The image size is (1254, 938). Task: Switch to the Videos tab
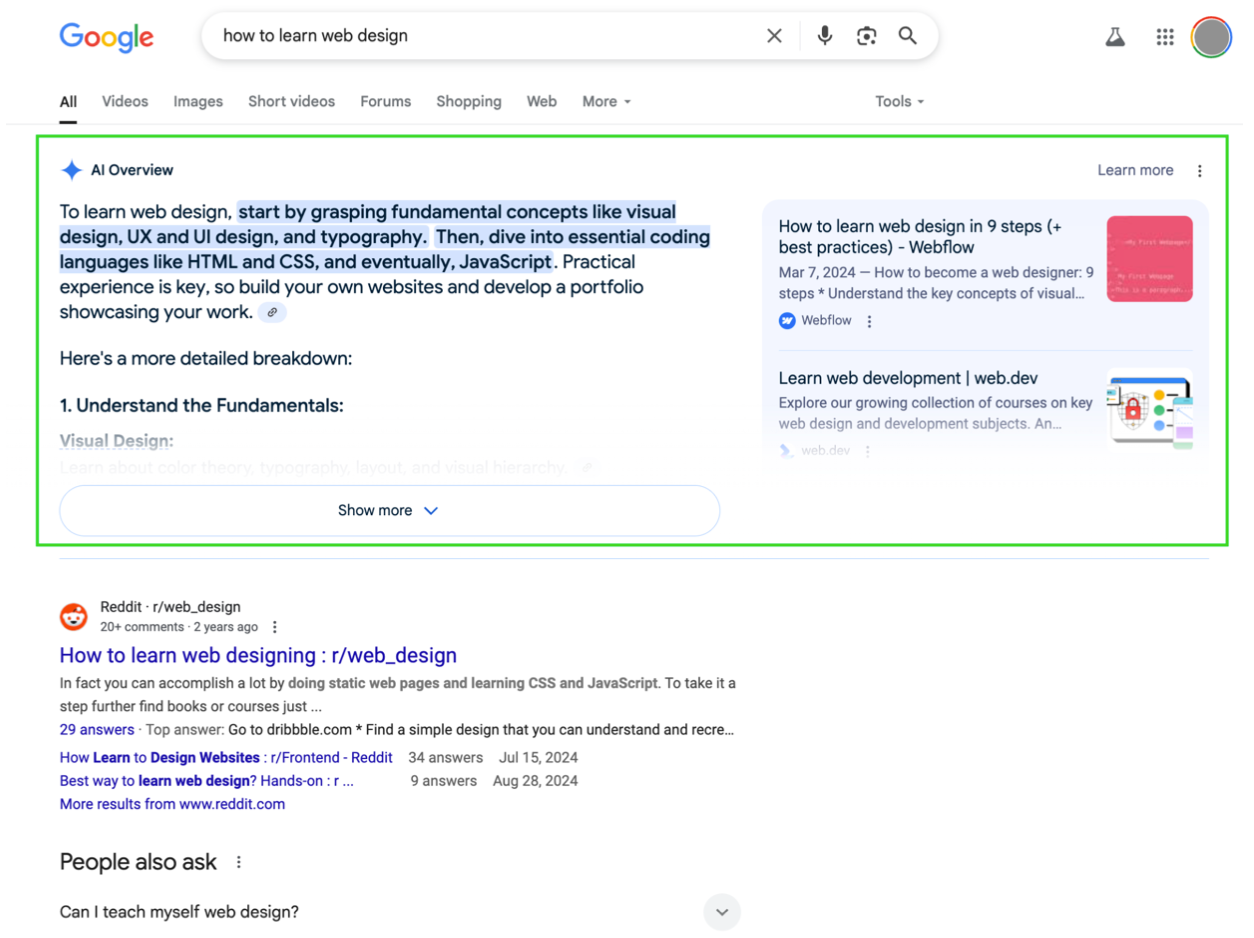click(124, 101)
